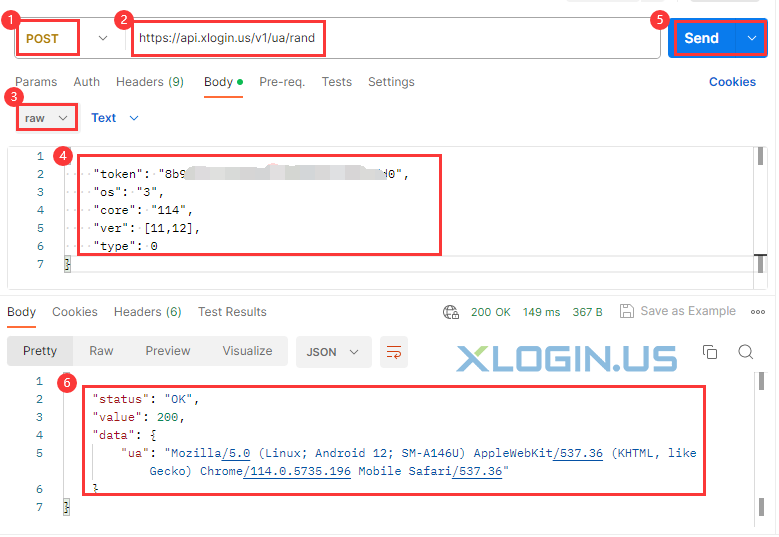
Task: Click the 367 B response size
Action: click(x=587, y=312)
